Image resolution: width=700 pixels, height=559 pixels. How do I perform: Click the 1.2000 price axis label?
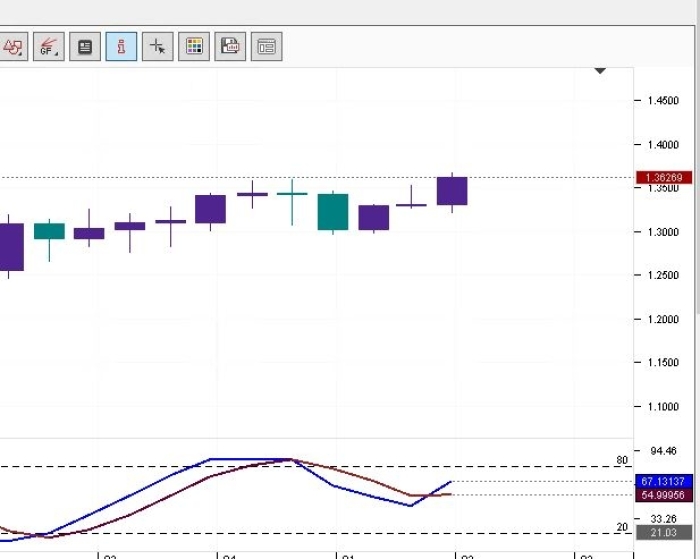click(x=663, y=319)
